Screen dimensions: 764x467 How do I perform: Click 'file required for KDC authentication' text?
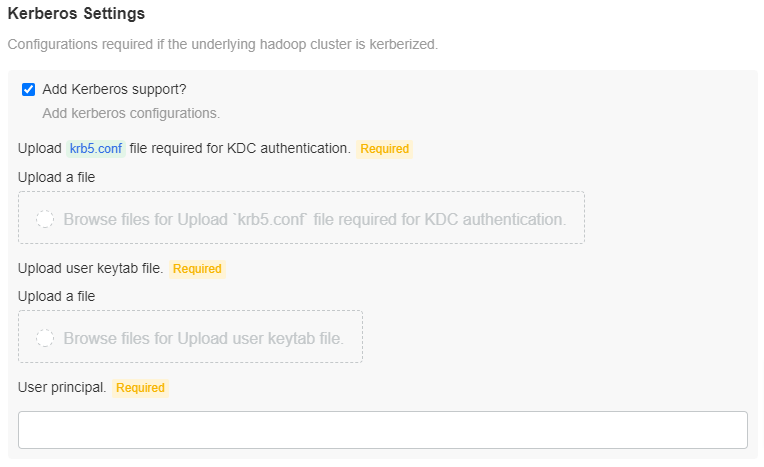coord(240,149)
